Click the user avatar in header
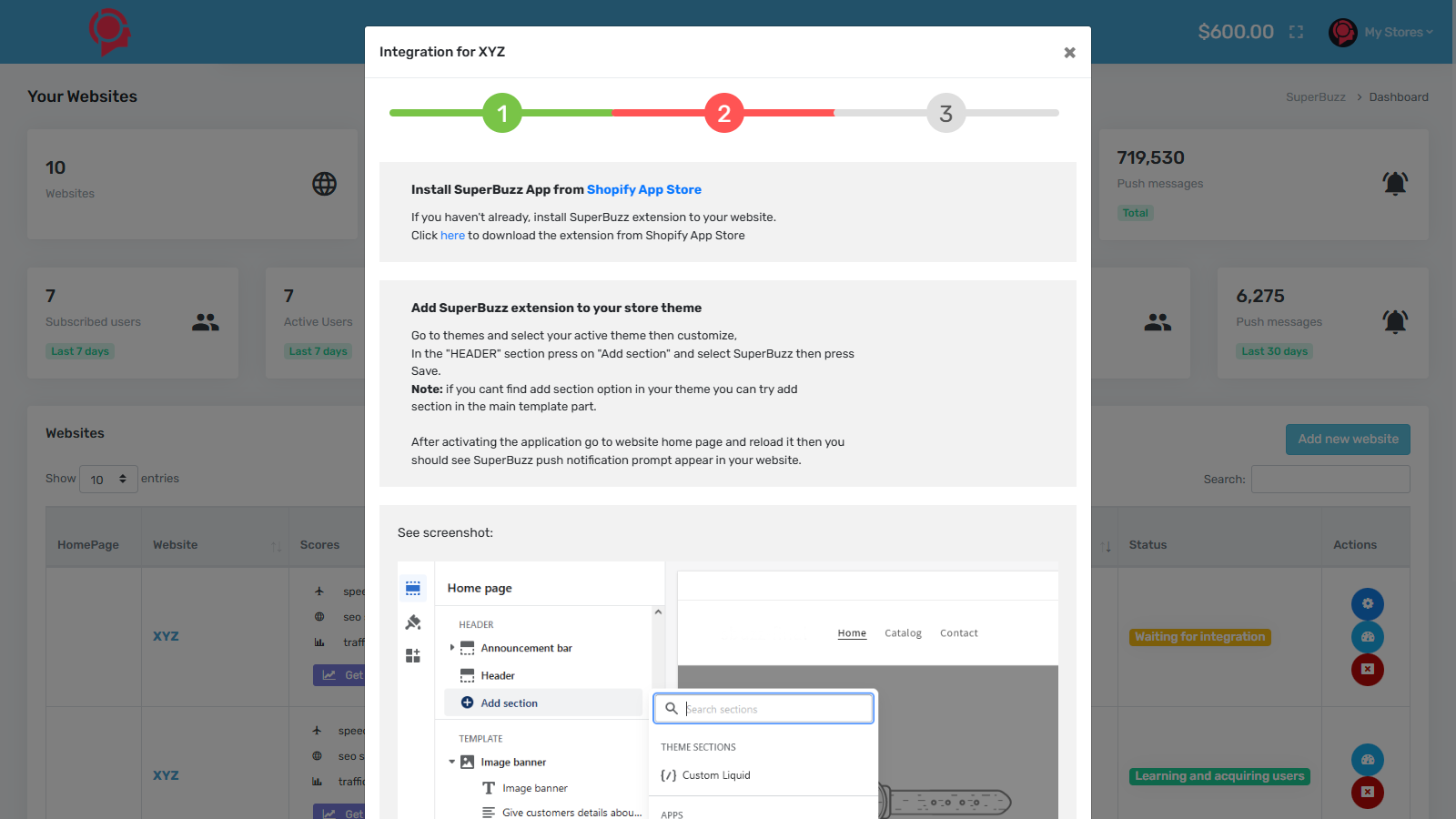The width and height of the screenshot is (1456, 819). pos(1342,32)
